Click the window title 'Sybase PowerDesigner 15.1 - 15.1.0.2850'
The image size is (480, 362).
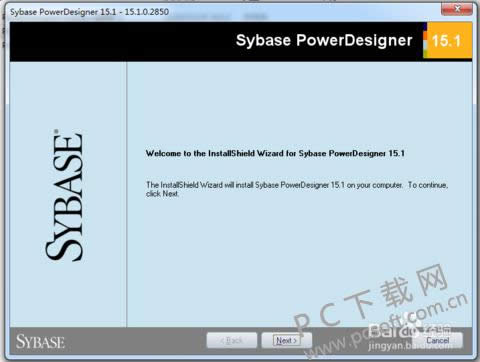pyautogui.click(x=89, y=12)
